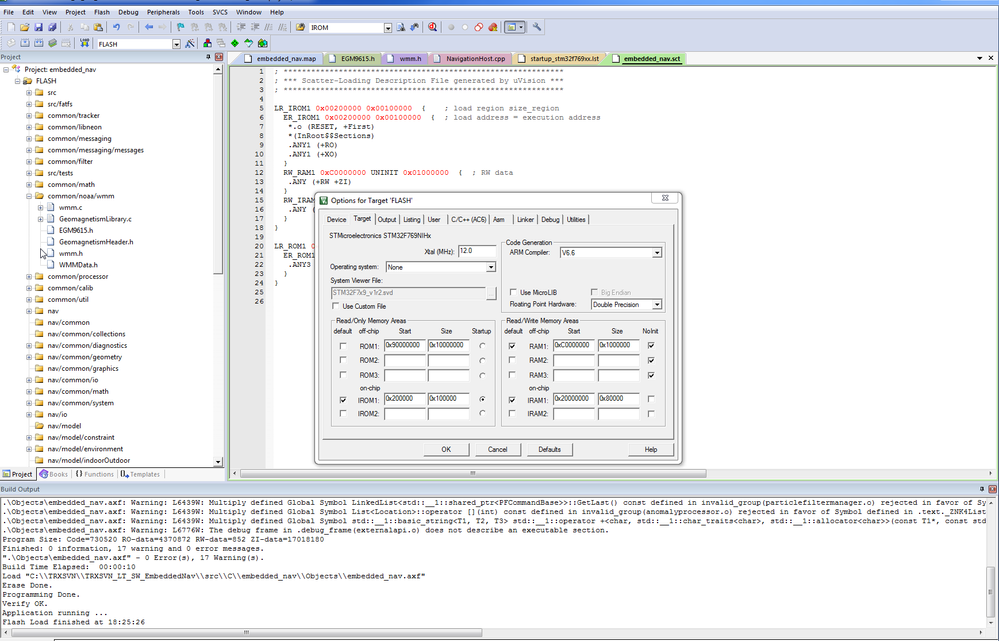Open the Peripherals menu
This screenshot has width=999, height=641.
point(163,12)
